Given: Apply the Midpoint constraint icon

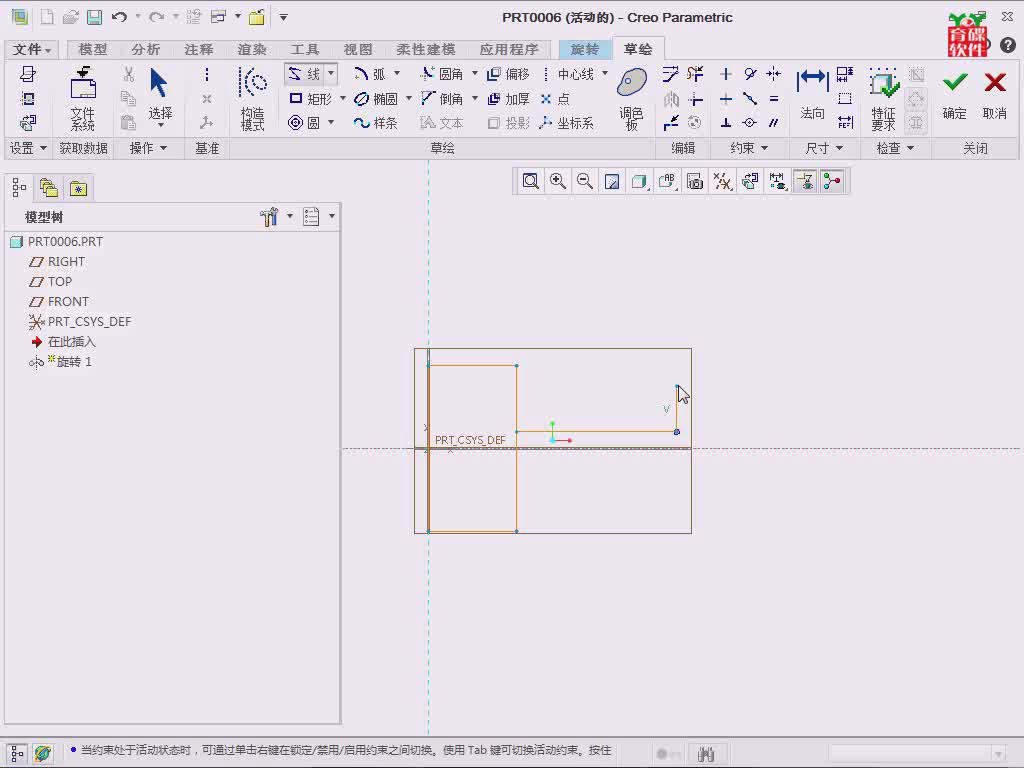Looking at the screenshot, I should pyautogui.click(x=750, y=99).
